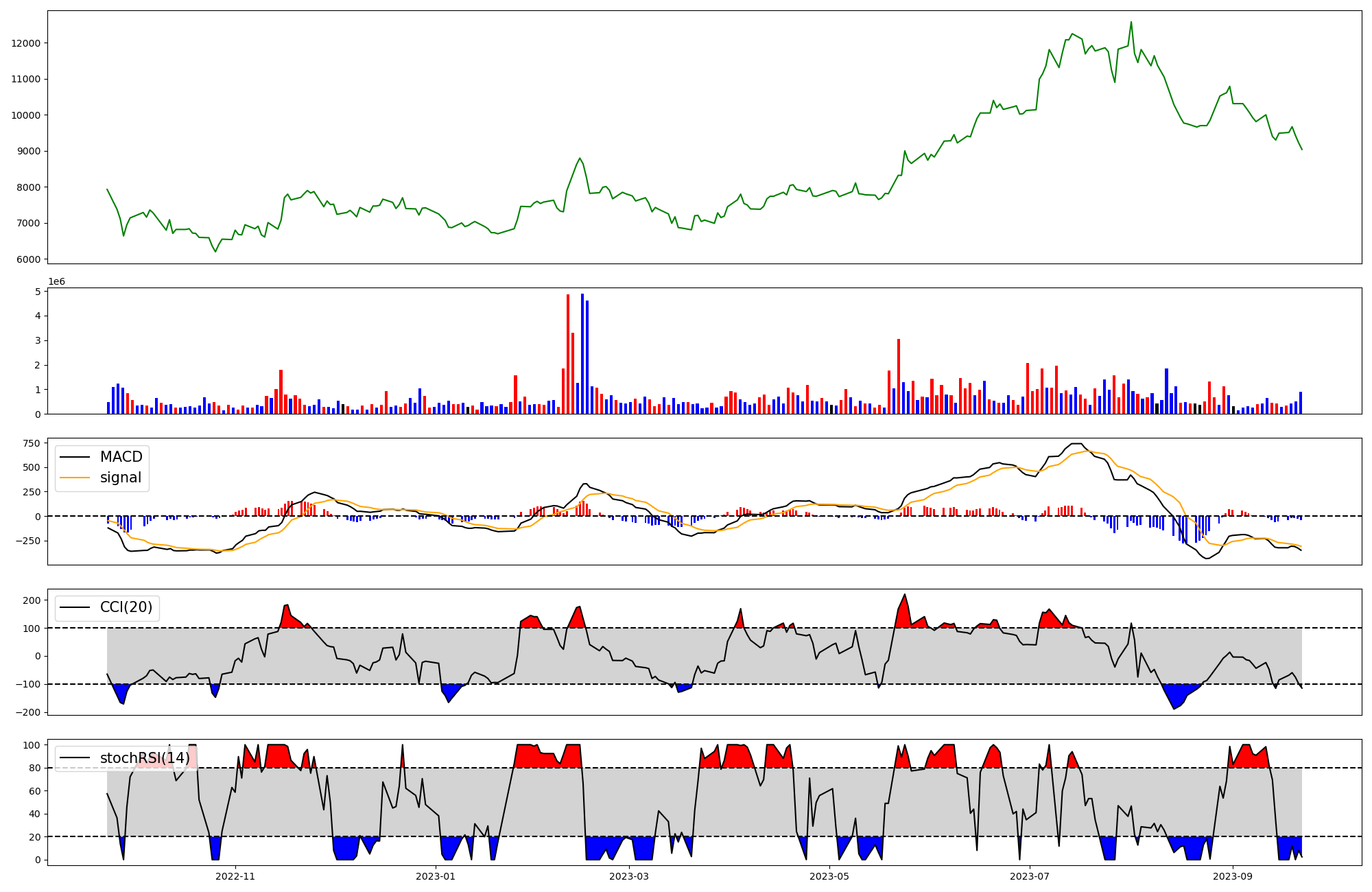This screenshot has width=1372, height=892.
Task: Click the 2023-07 date tick label
Action: 1030,876
